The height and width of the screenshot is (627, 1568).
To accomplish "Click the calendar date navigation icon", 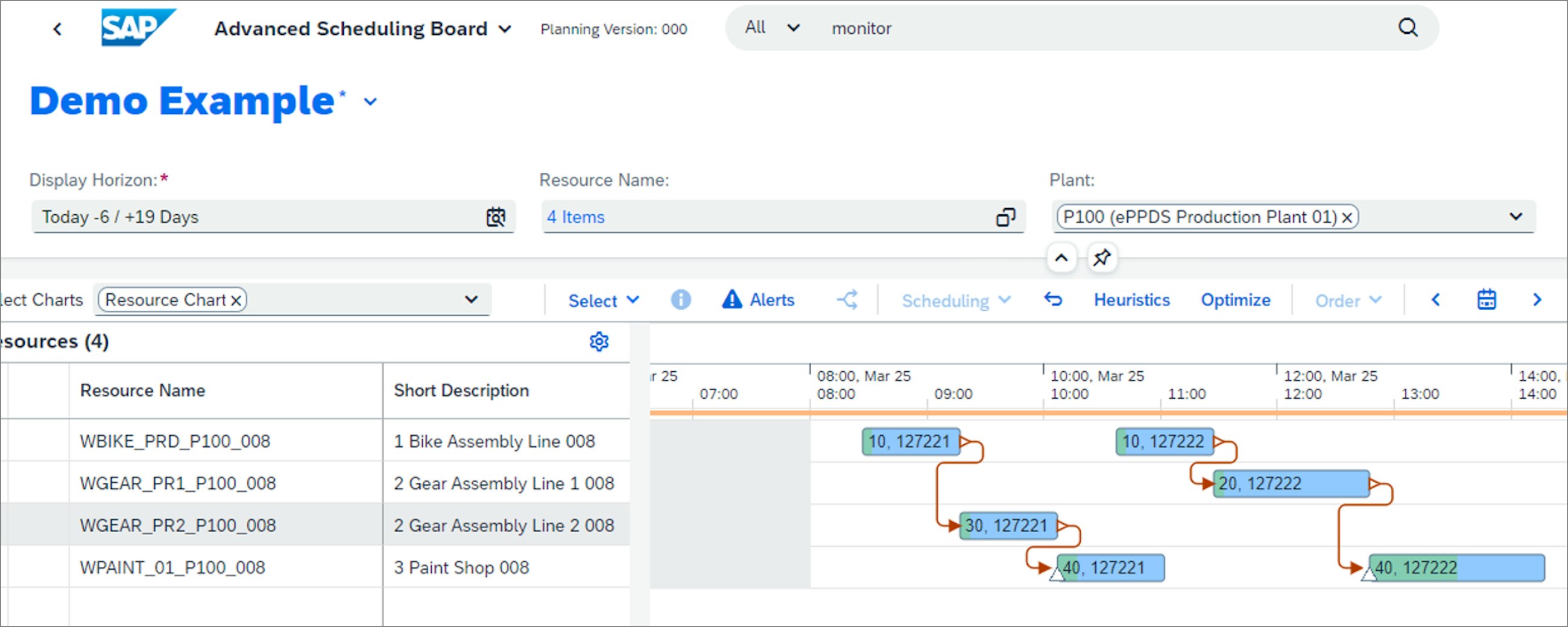I will click(x=1487, y=299).
